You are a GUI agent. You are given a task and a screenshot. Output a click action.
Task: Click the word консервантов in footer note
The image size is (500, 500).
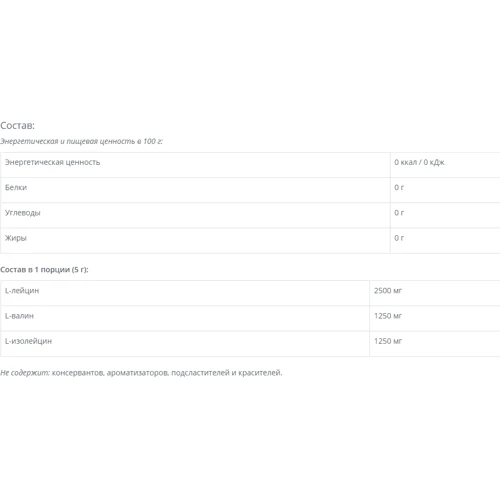pyautogui.click(x=79, y=373)
